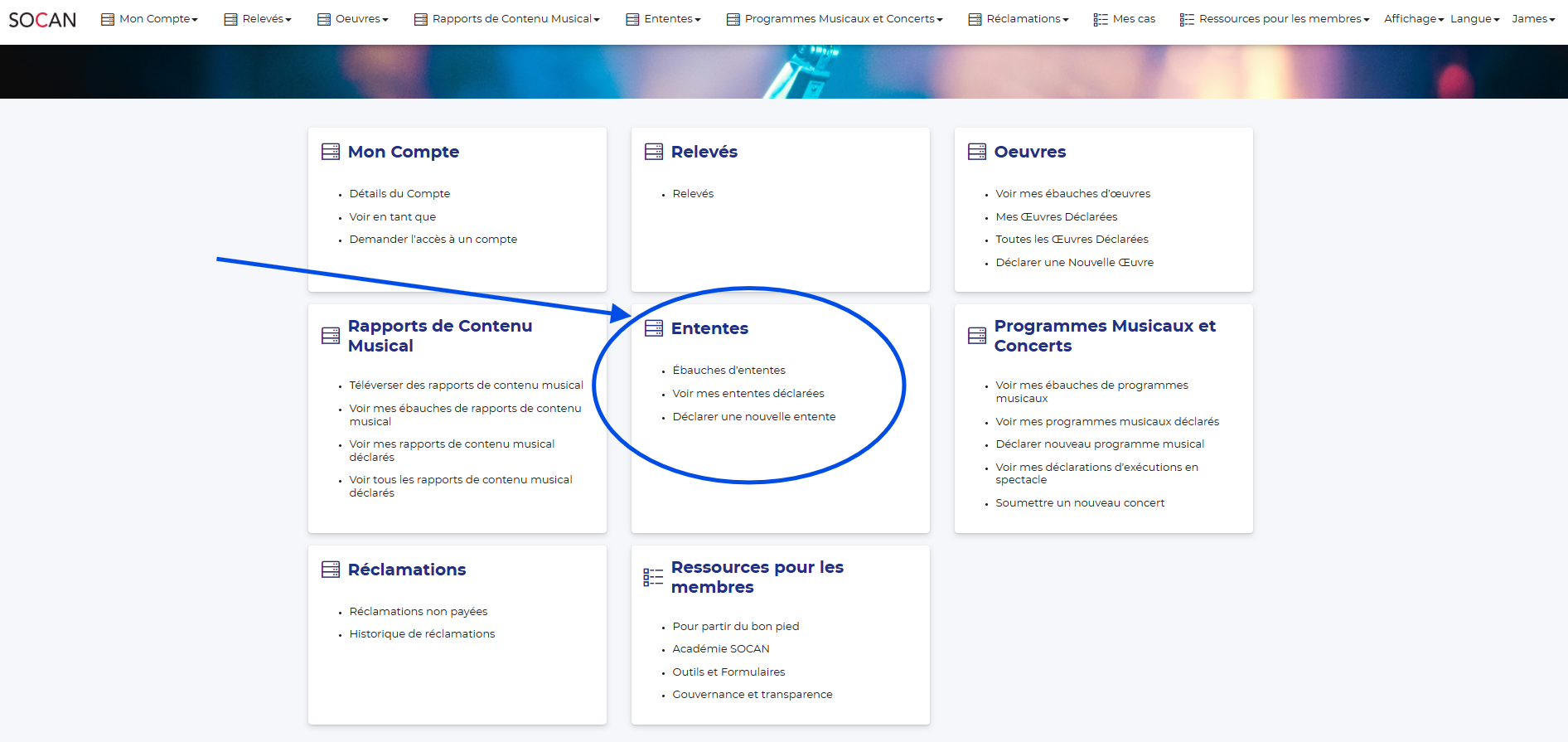Open the Réclamations menu in navbar
1568x742 pixels.
pyautogui.click(x=1019, y=19)
